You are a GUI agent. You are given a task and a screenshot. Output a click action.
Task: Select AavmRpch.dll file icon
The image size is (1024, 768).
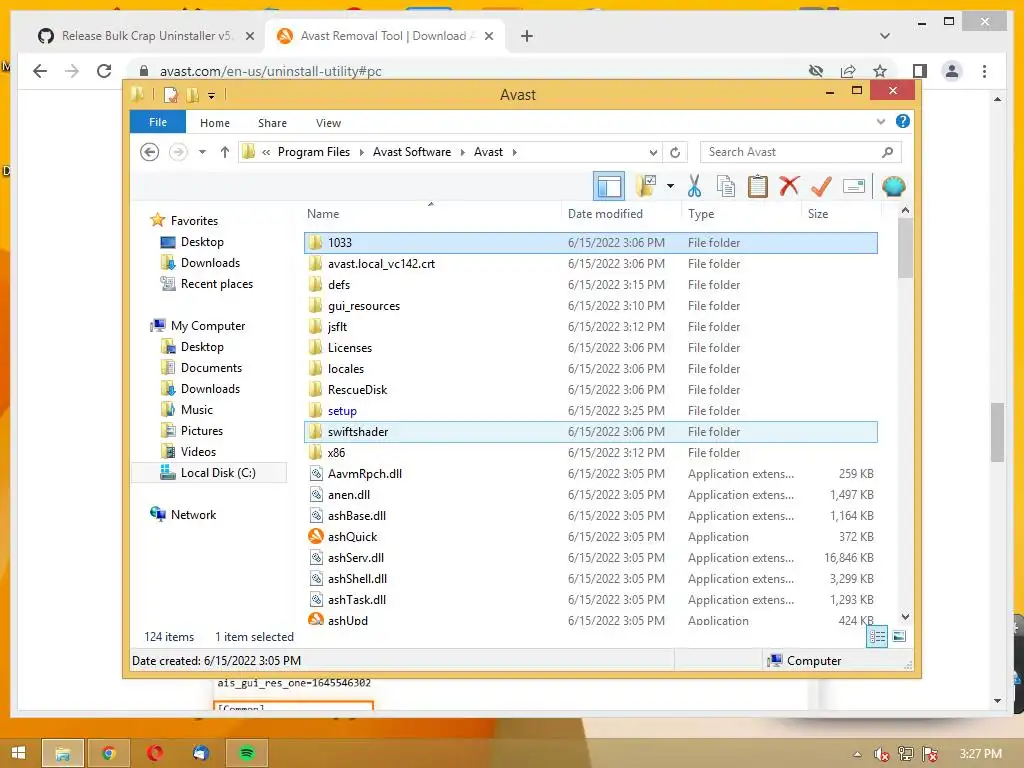(316, 474)
